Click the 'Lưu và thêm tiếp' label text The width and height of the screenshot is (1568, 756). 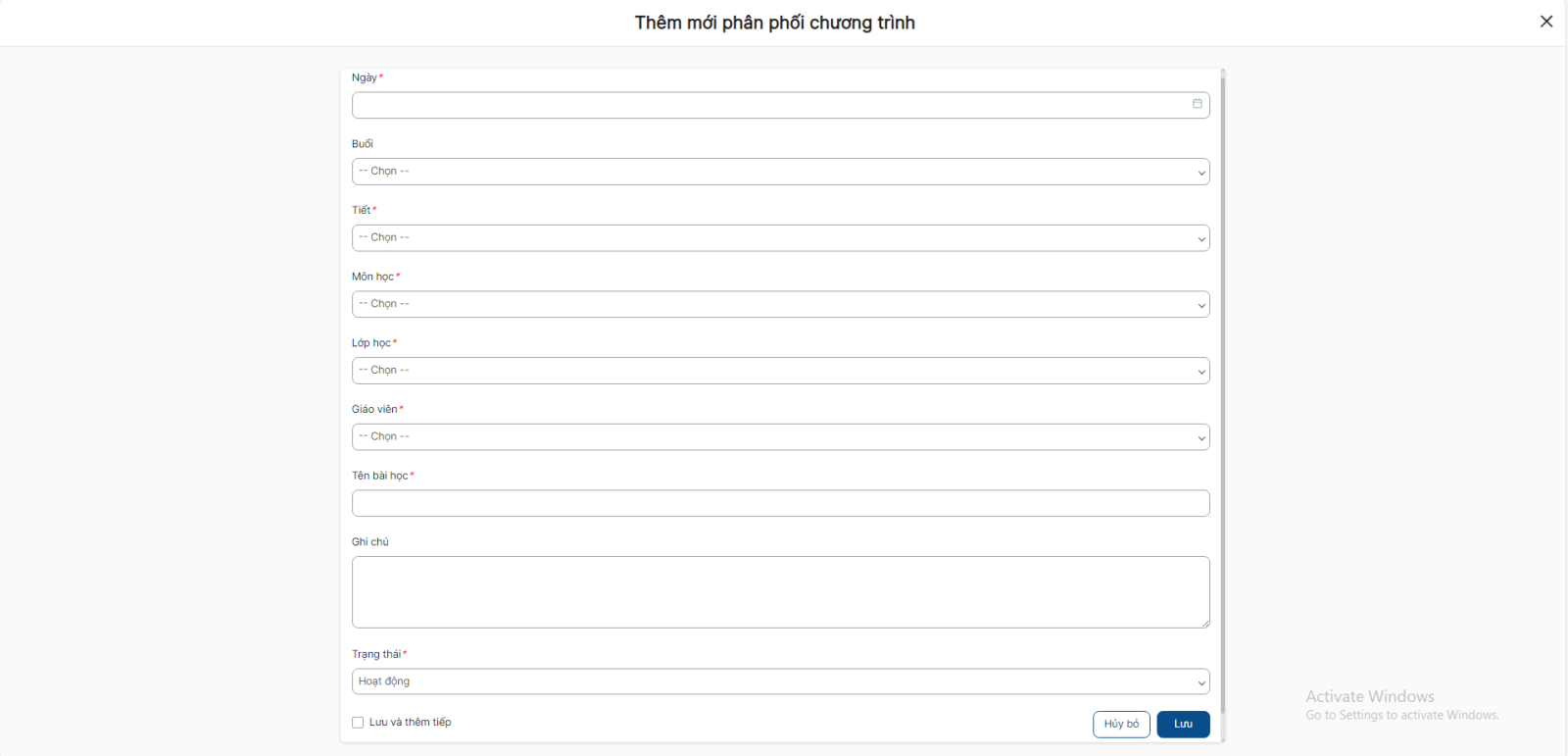tap(410, 723)
